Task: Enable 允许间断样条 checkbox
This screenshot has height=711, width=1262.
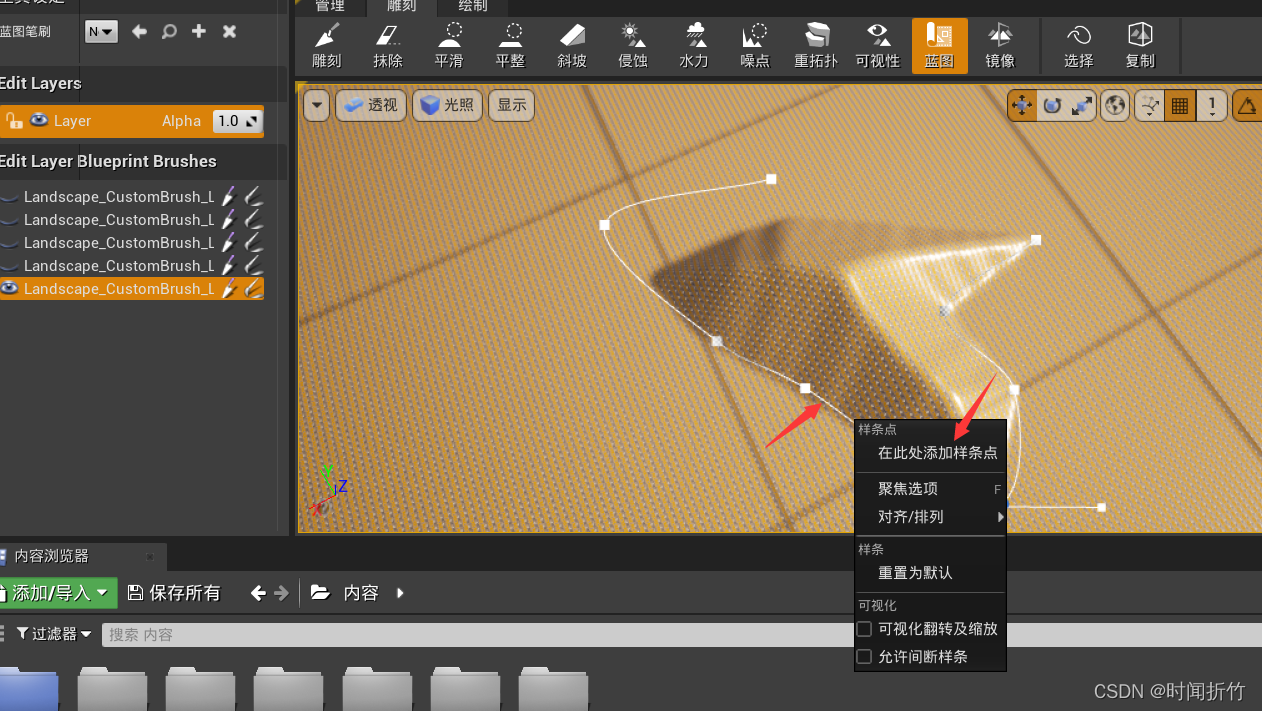Action: (x=865, y=657)
